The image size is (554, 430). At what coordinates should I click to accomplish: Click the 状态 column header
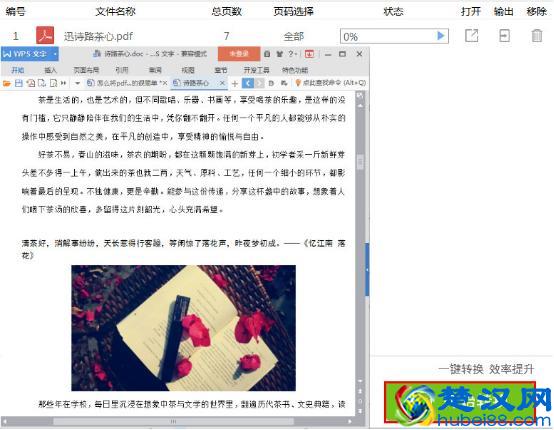tap(393, 12)
